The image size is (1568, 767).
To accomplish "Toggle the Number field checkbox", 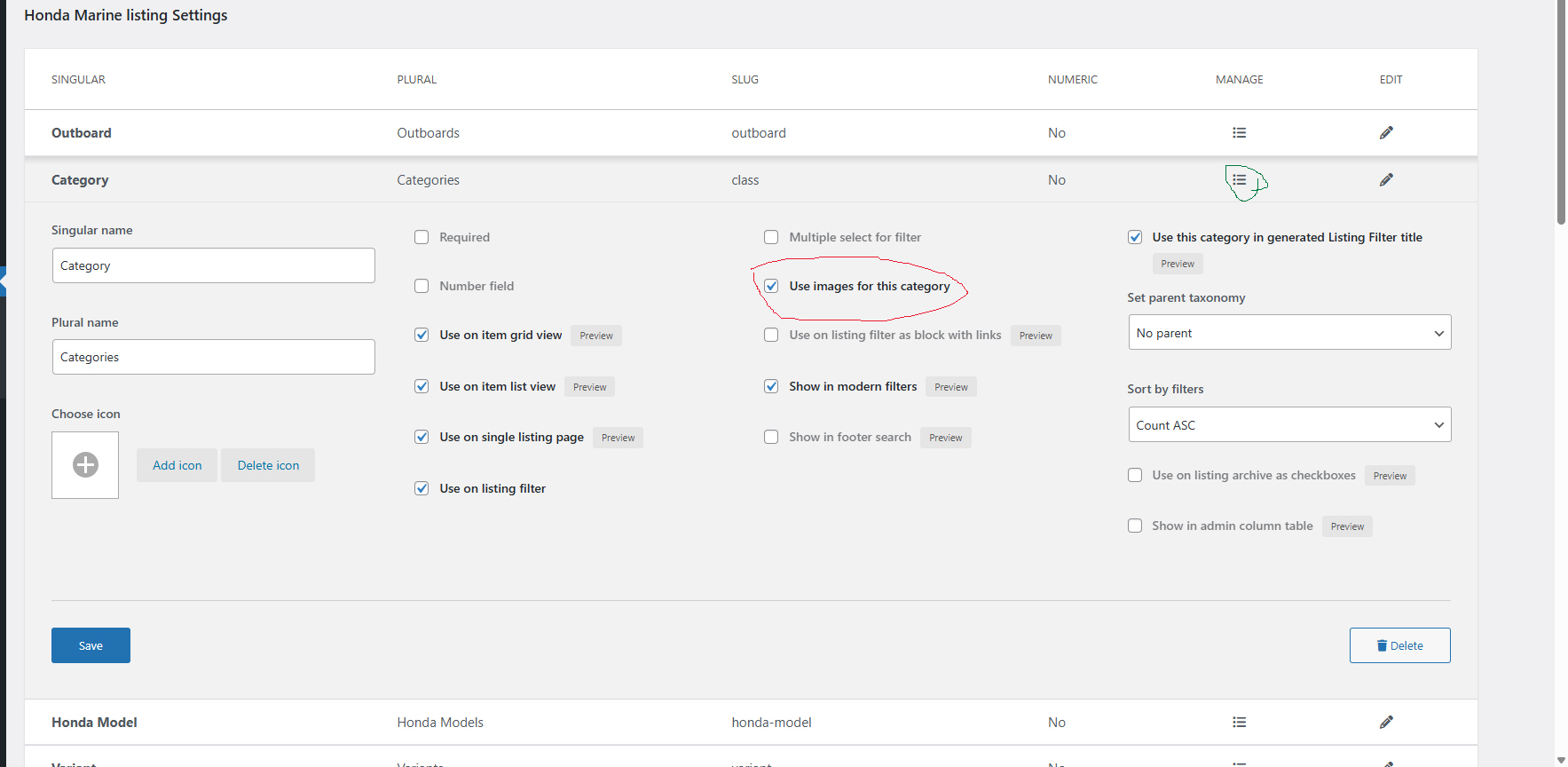I will tap(422, 286).
